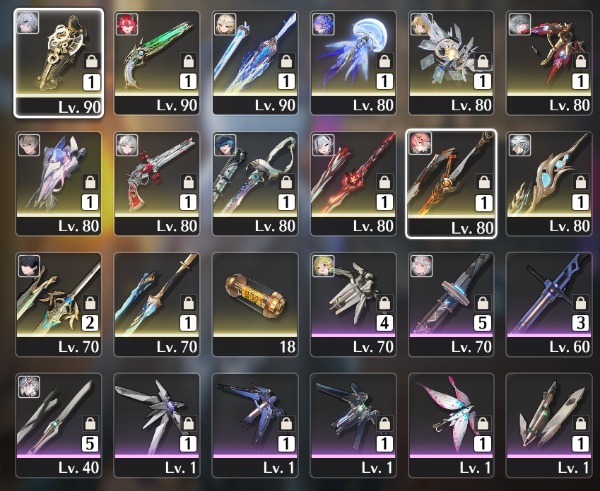This screenshot has height=491, width=600.
Task: Choose the pink butterfly-wing weapon
Action: coord(451,426)
